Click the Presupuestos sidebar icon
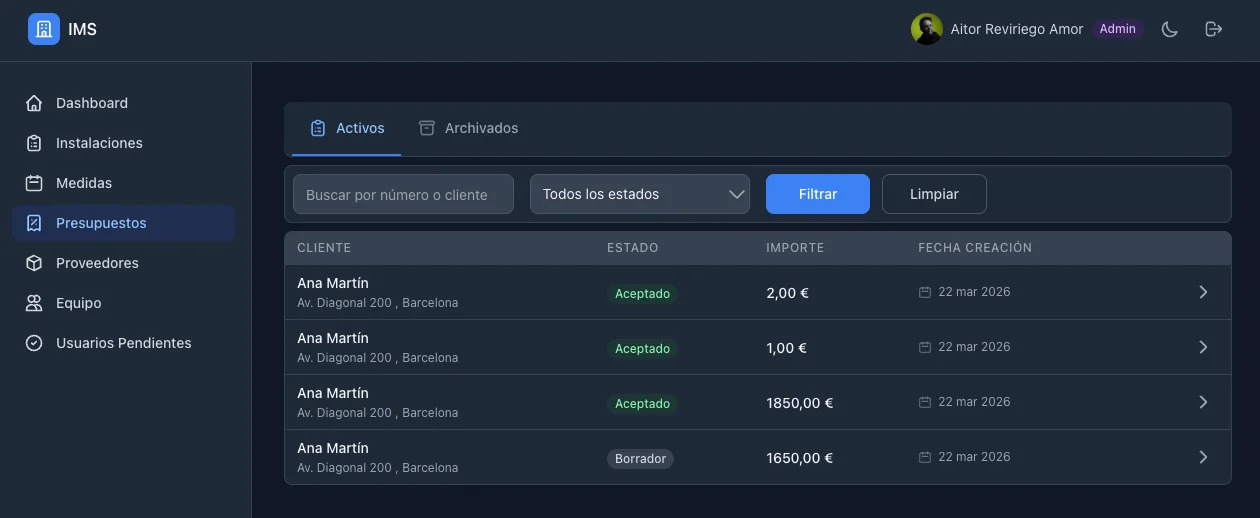The height and width of the screenshot is (518, 1260). click(x=34, y=223)
